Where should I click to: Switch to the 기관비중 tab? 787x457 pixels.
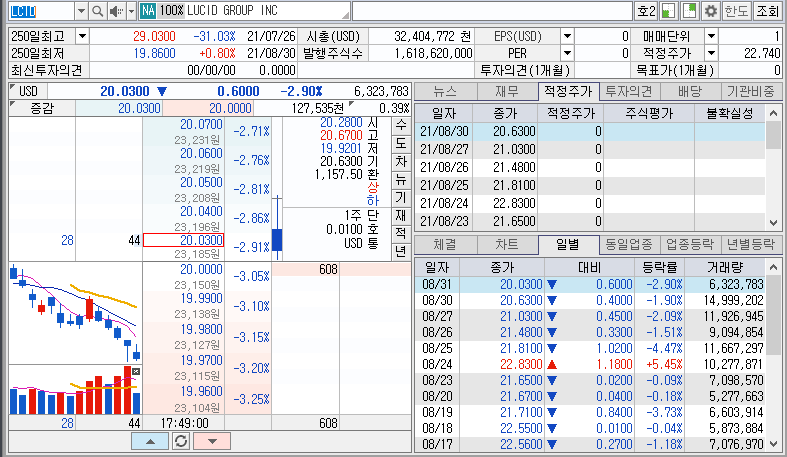[750, 91]
